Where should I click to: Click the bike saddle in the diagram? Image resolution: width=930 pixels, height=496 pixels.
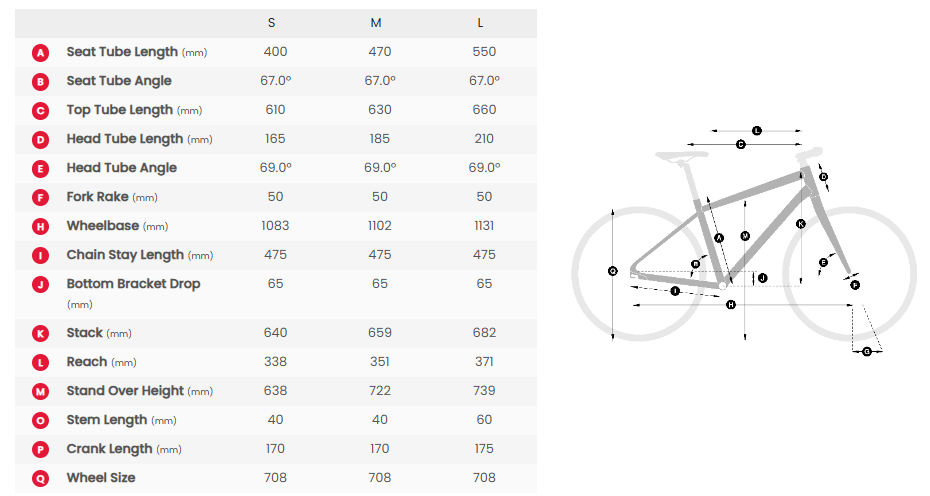[682, 155]
